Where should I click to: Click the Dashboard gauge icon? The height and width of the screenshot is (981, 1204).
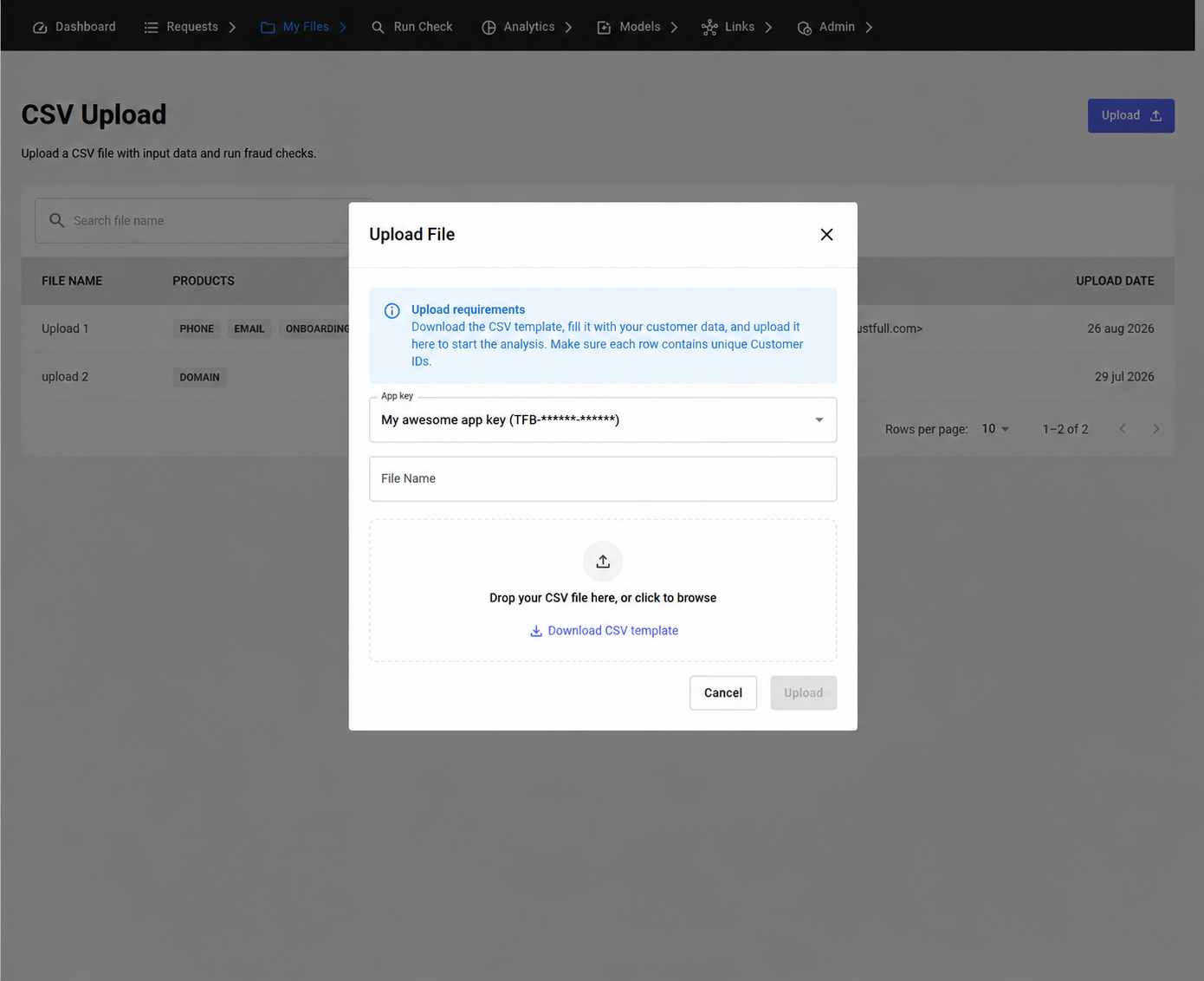click(40, 28)
